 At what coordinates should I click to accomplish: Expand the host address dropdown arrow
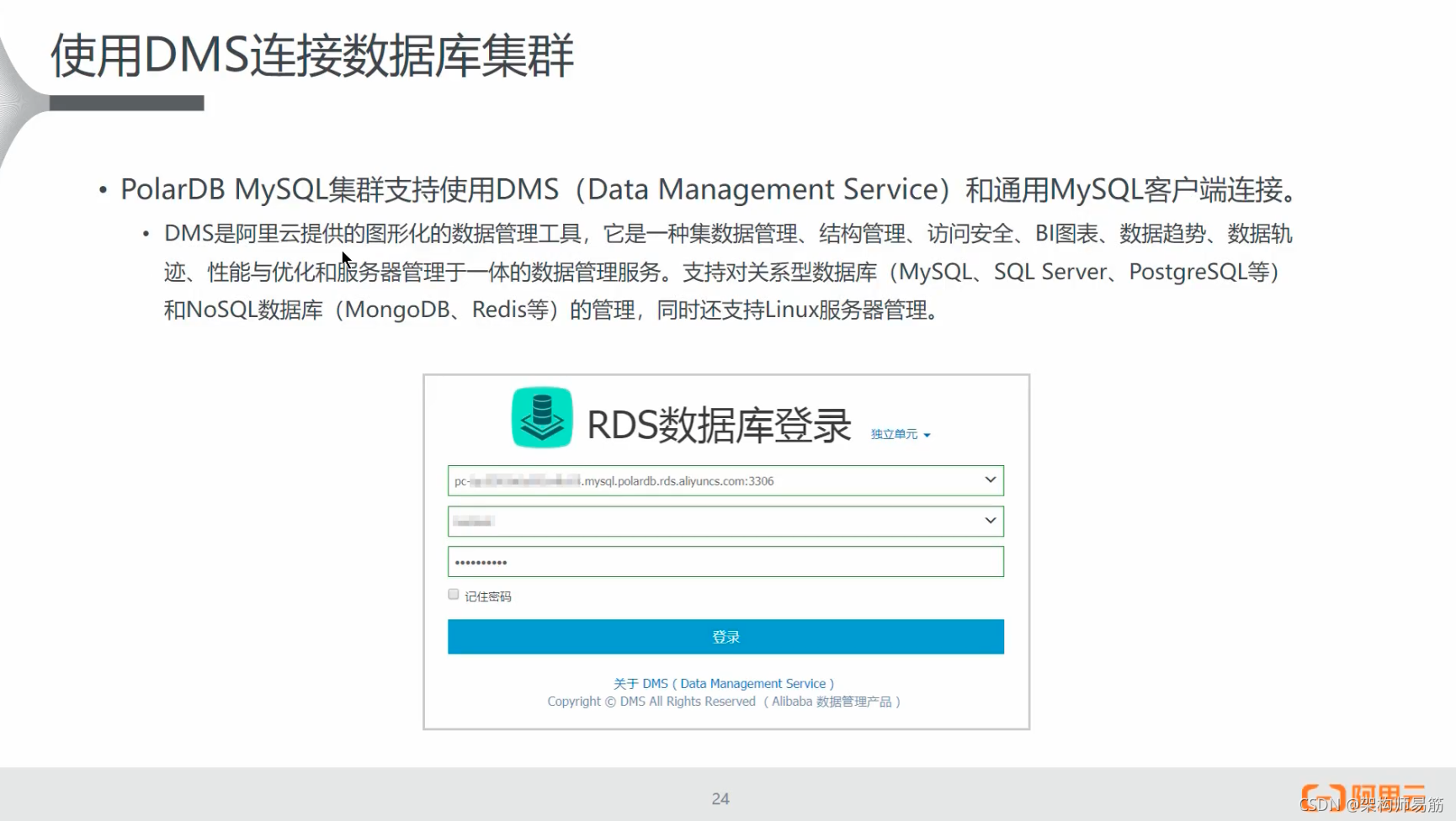pyautogui.click(x=991, y=480)
